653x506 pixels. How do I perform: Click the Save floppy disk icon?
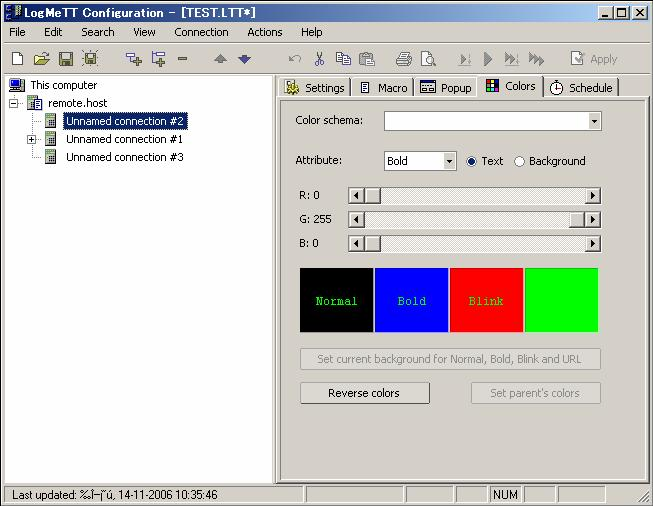[x=65, y=59]
